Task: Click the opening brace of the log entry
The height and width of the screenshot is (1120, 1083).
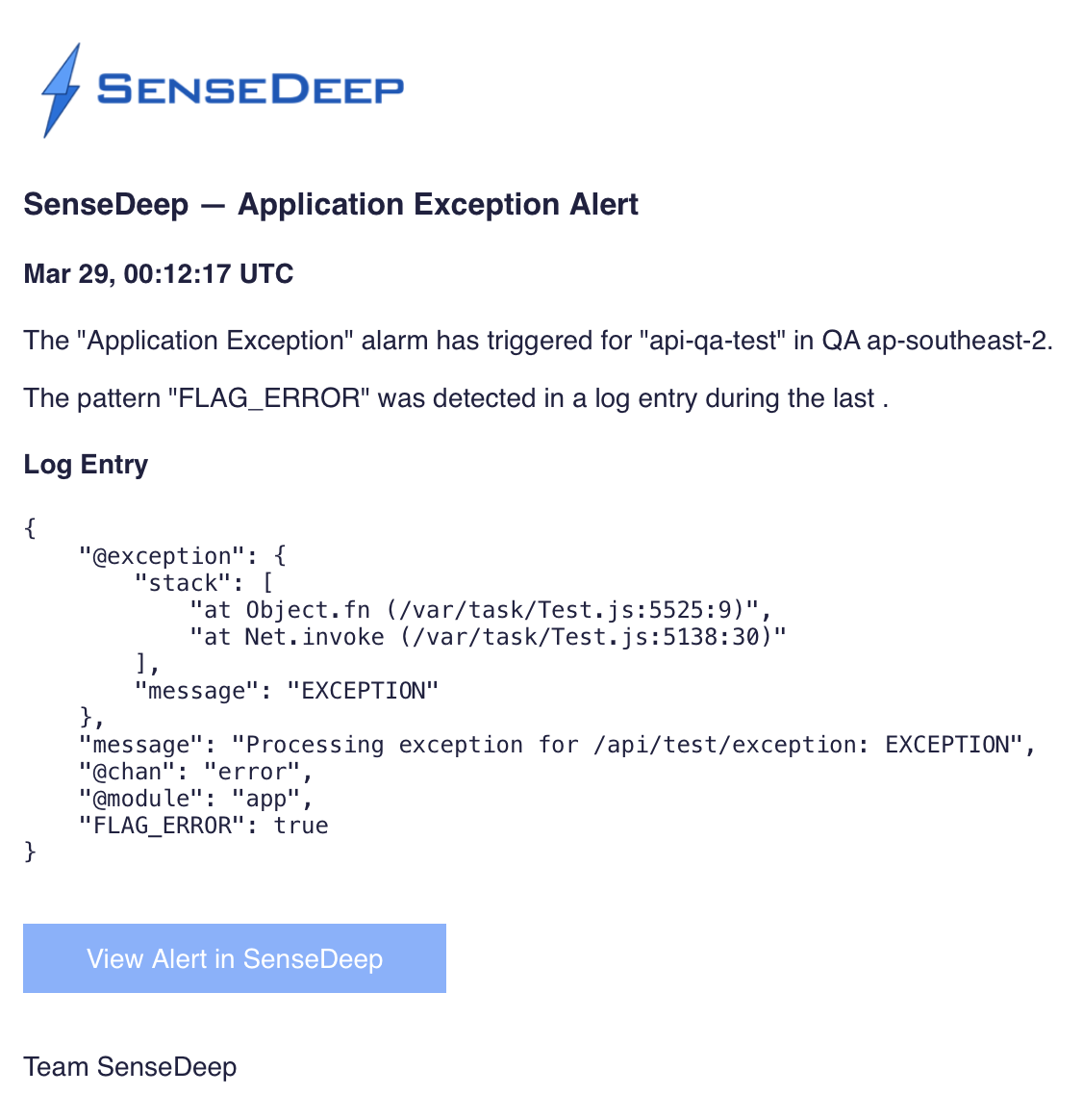Action: [x=30, y=528]
